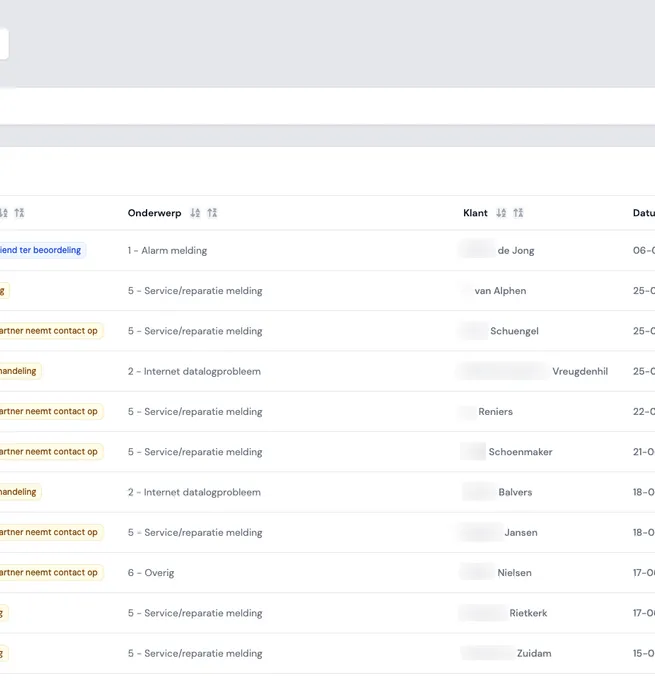Open the Internet datalogprobleem for Vreugdenhil
The image size is (655, 680).
(x=194, y=372)
